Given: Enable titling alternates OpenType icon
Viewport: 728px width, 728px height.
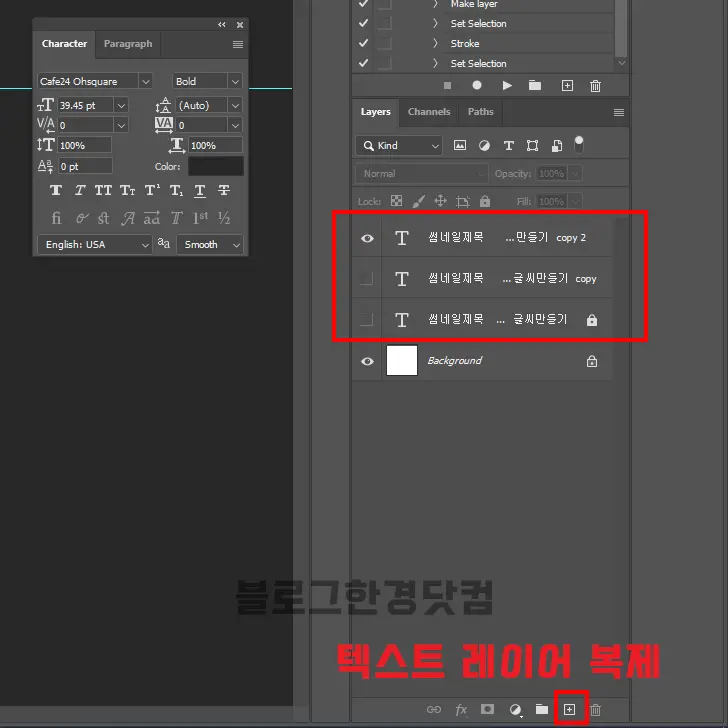Looking at the screenshot, I should coord(176,218).
